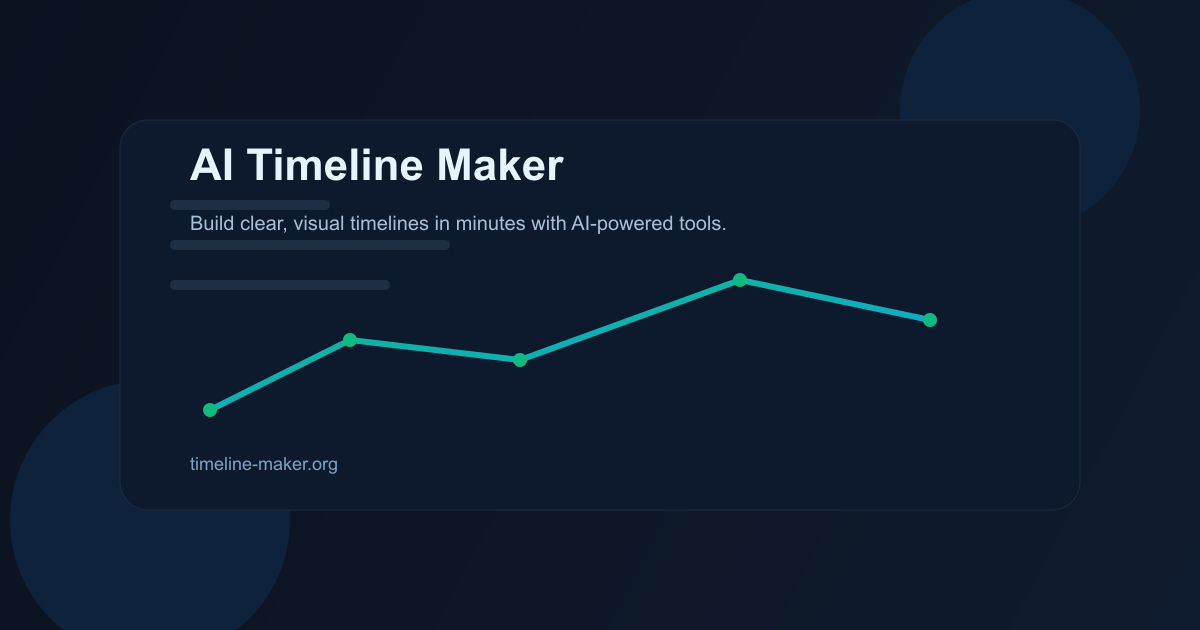
Task: Select the rising line between first two nodes
Action: [x=280, y=375]
